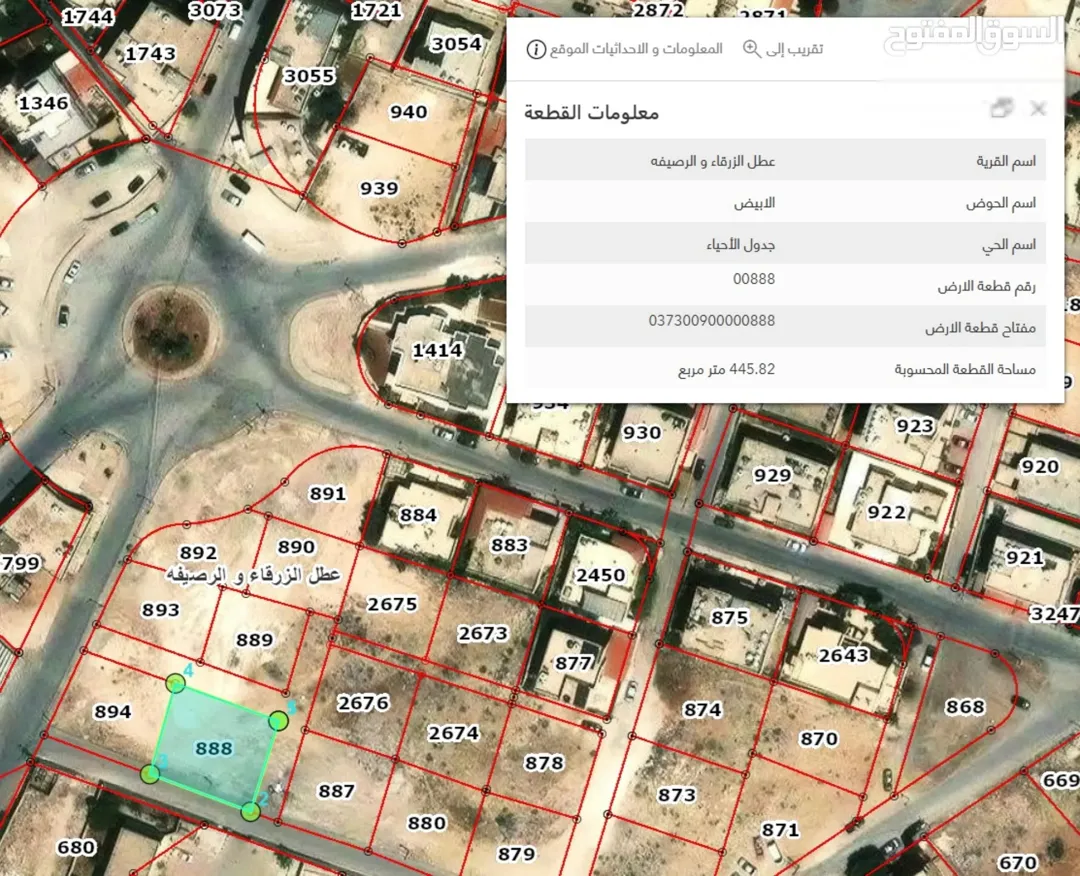
Task: Select parcel 2673 on the map
Action: pyautogui.click(x=483, y=633)
